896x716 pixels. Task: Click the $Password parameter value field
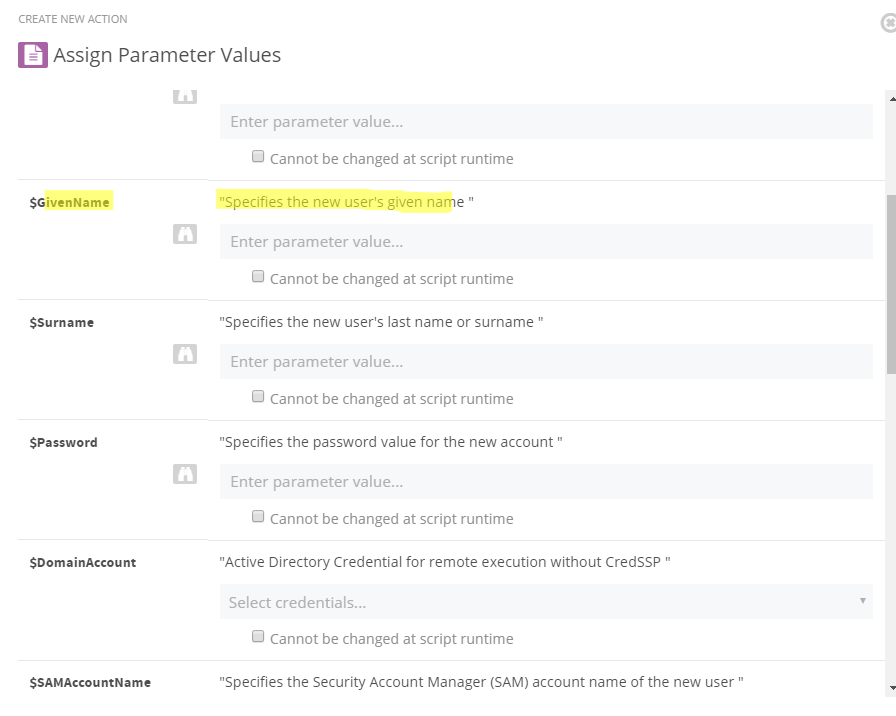tap(546, 482)
